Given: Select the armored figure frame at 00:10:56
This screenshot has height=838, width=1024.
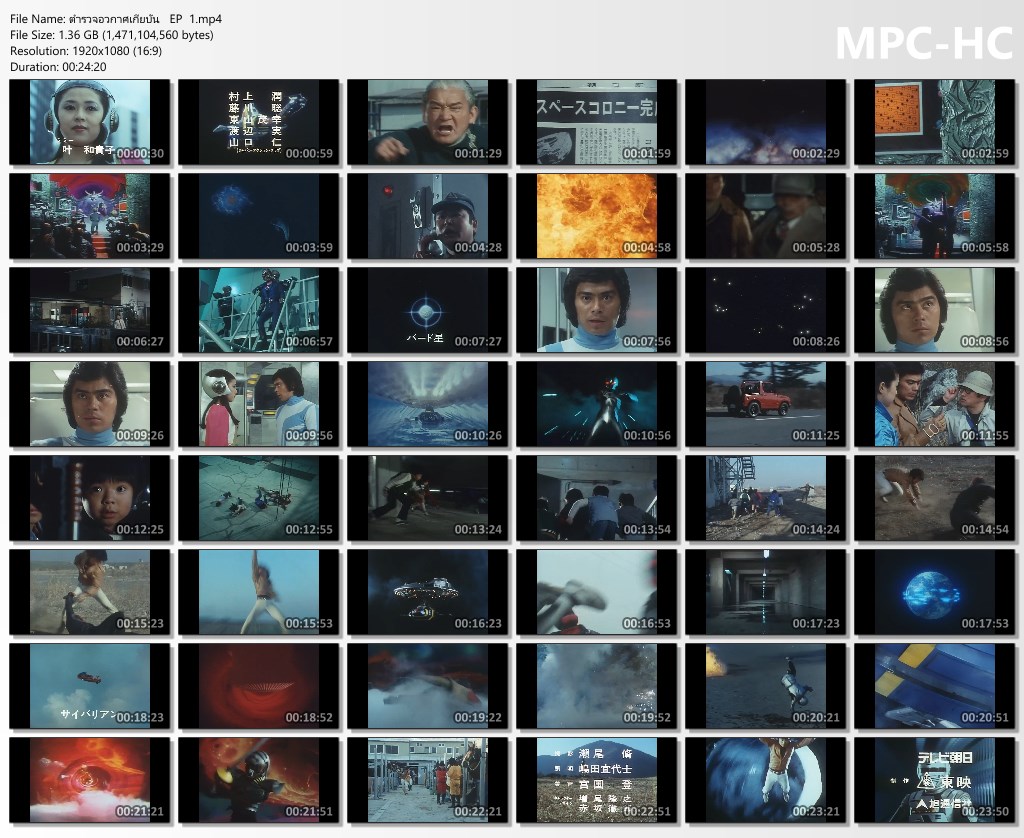Looking at the screenshot, I should [597, 404].
